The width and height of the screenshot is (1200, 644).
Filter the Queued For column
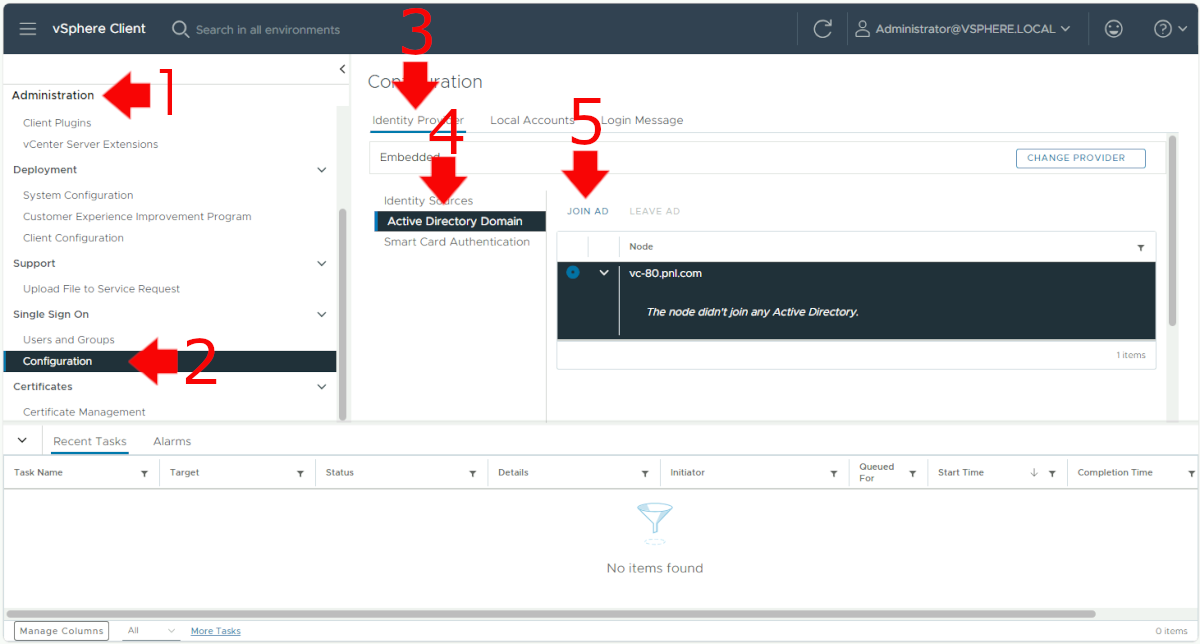point(913,473)
